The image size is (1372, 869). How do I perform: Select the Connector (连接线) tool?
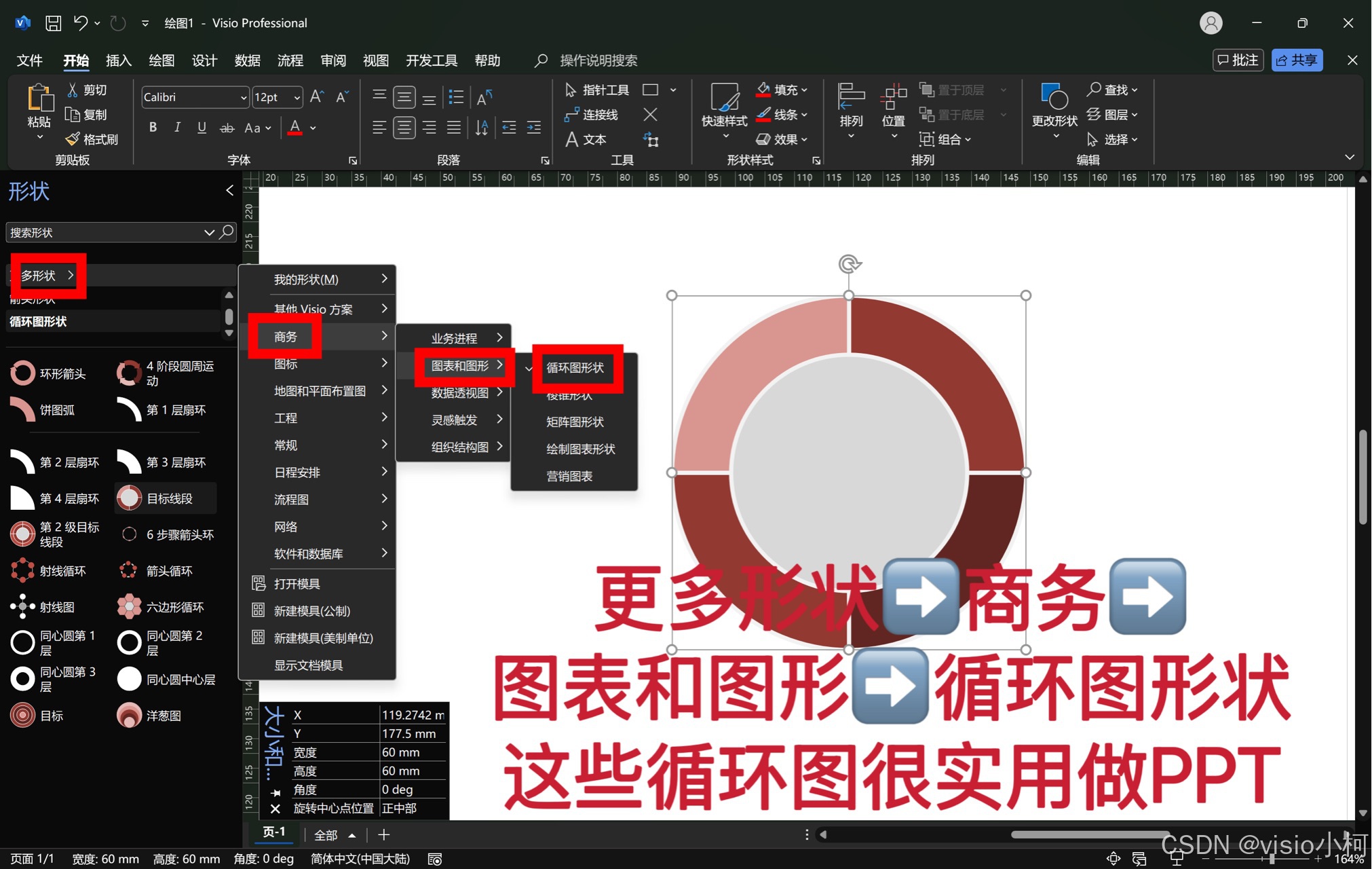pos(591,115)
